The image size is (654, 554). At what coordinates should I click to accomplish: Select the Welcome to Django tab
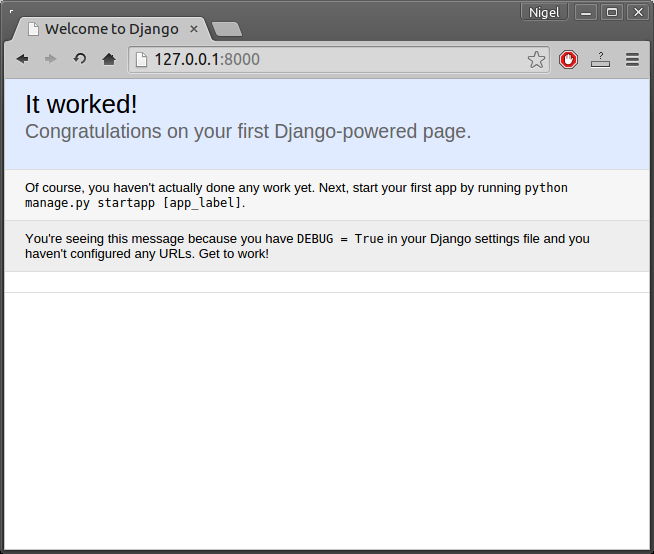point(111,29)
